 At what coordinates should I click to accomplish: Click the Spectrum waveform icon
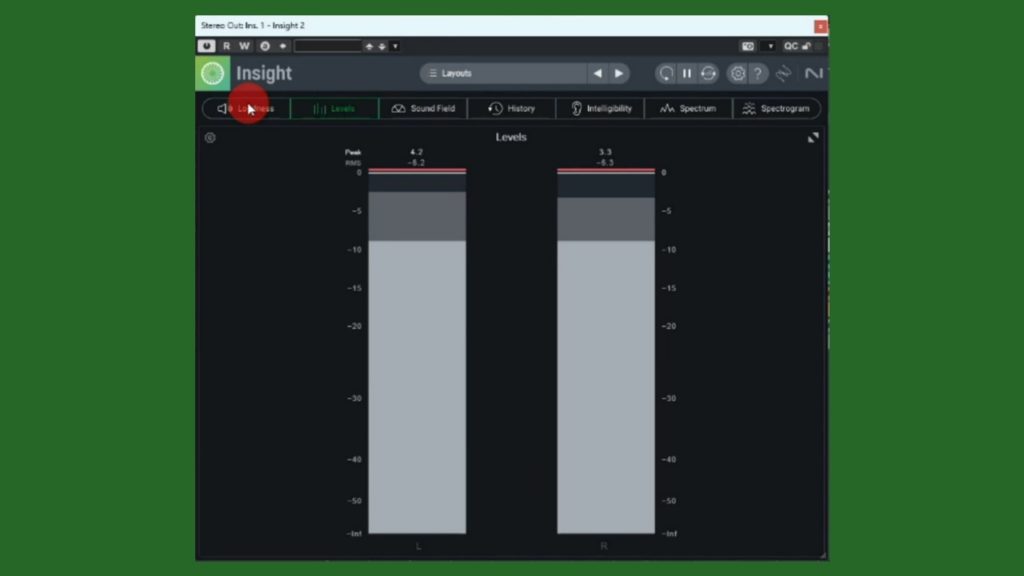tap(667, 109)
